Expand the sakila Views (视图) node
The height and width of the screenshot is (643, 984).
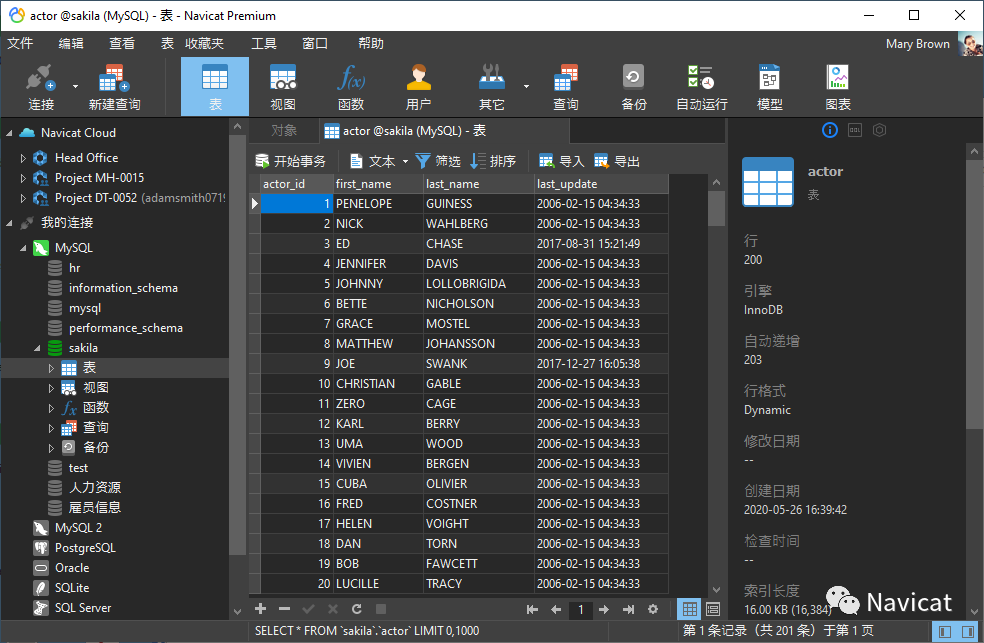click(x=51, y=388)
